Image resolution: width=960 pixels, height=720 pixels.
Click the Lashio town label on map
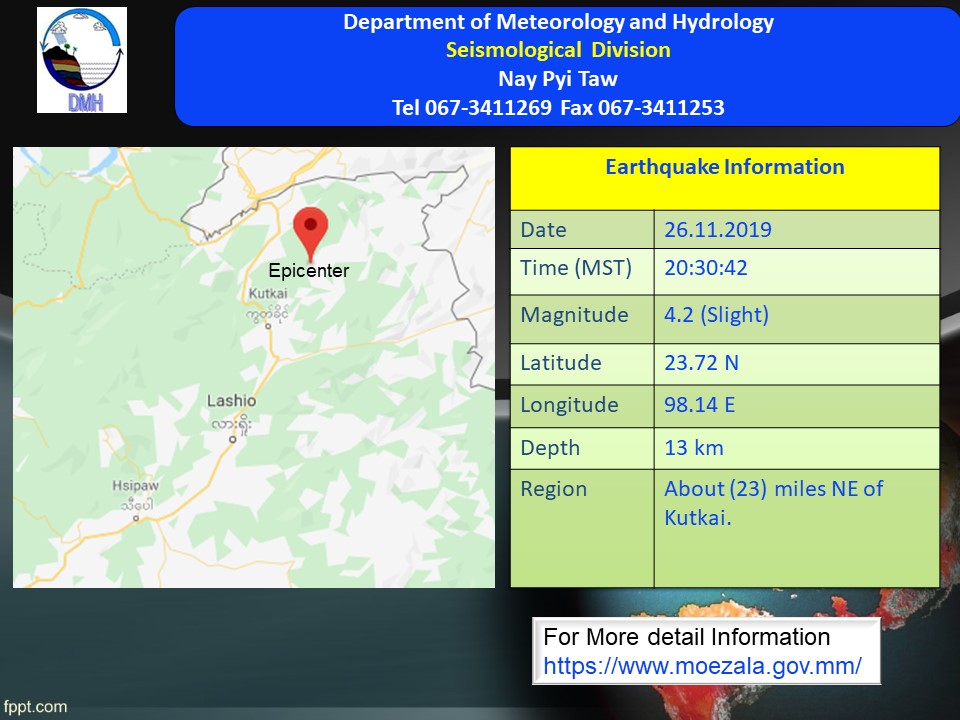coord(231,401)
